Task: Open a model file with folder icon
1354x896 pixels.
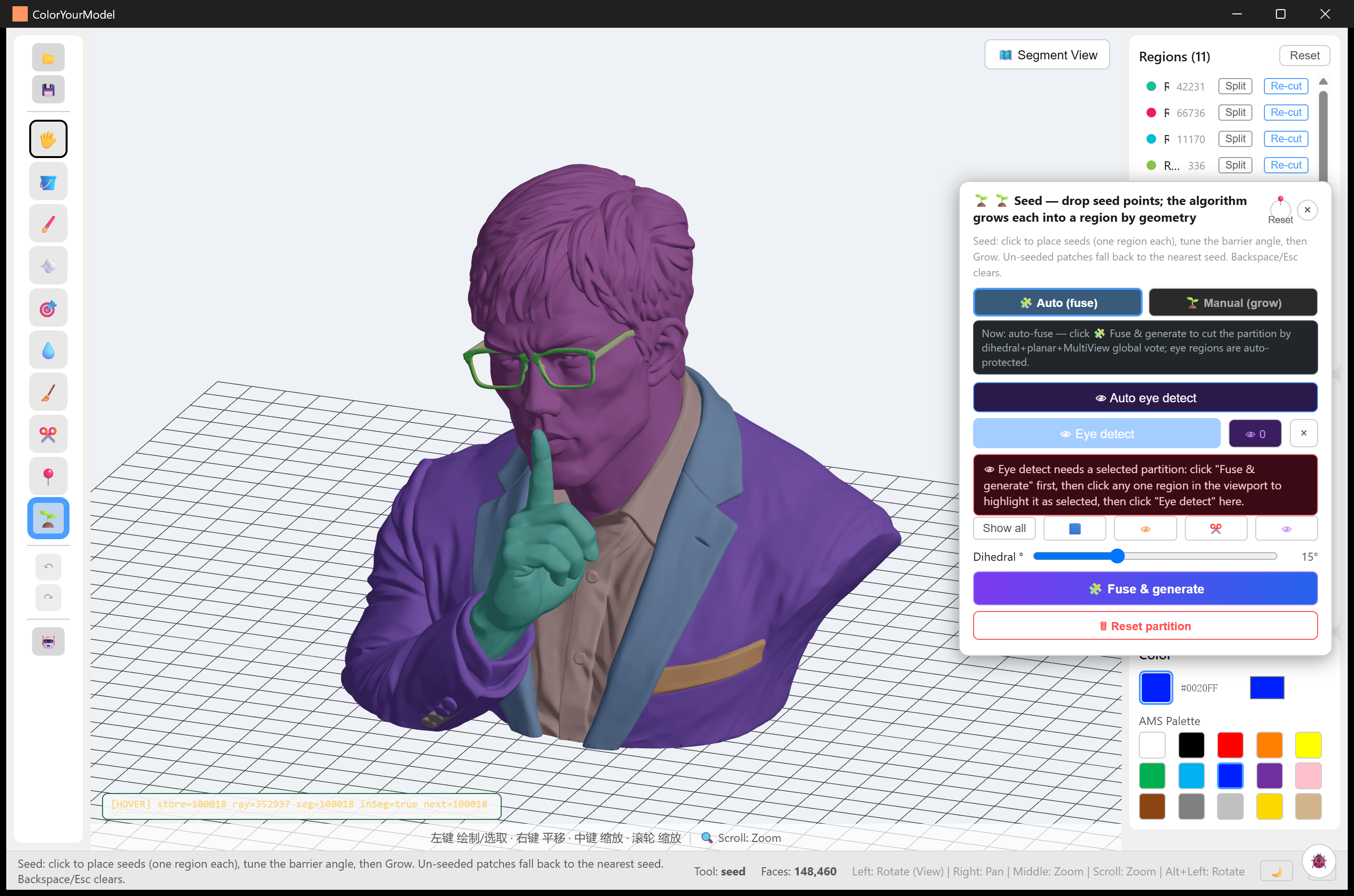Action: coord(48,58)
